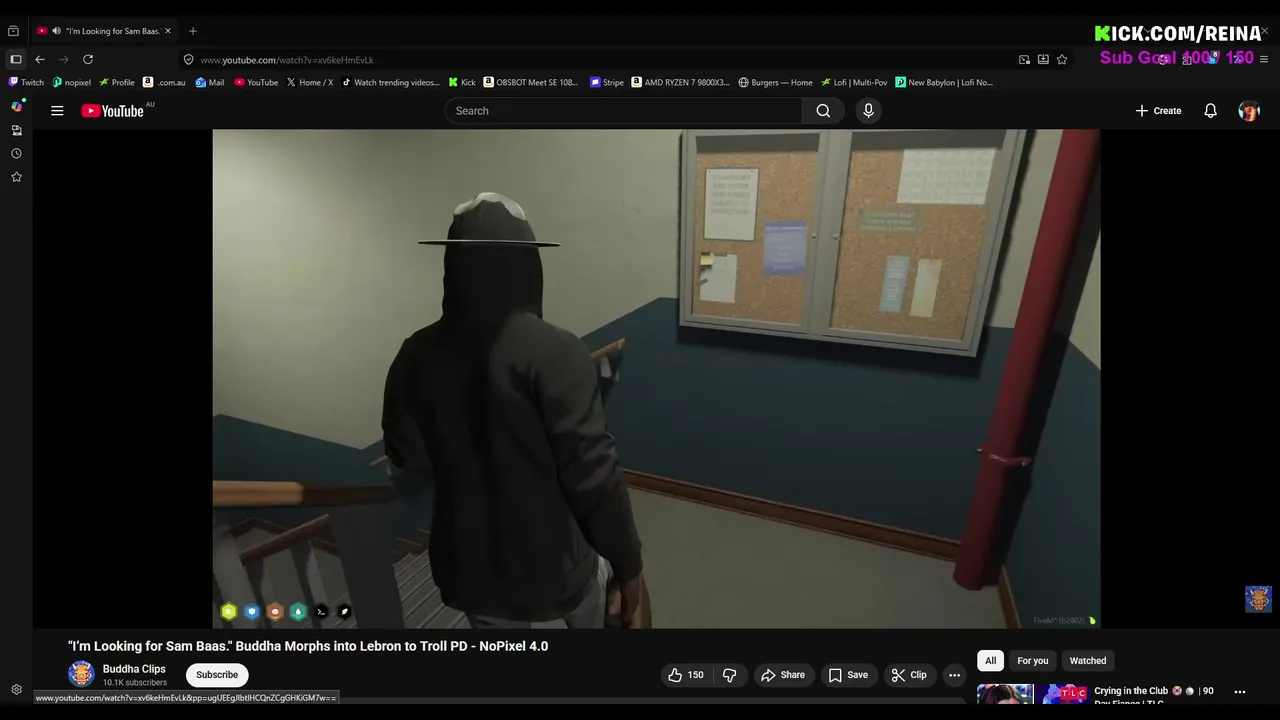This screenshot has width=1280, height=720.
Task: Open YouTube bookmark in bookmarks bar
Action: click(256, 83)
